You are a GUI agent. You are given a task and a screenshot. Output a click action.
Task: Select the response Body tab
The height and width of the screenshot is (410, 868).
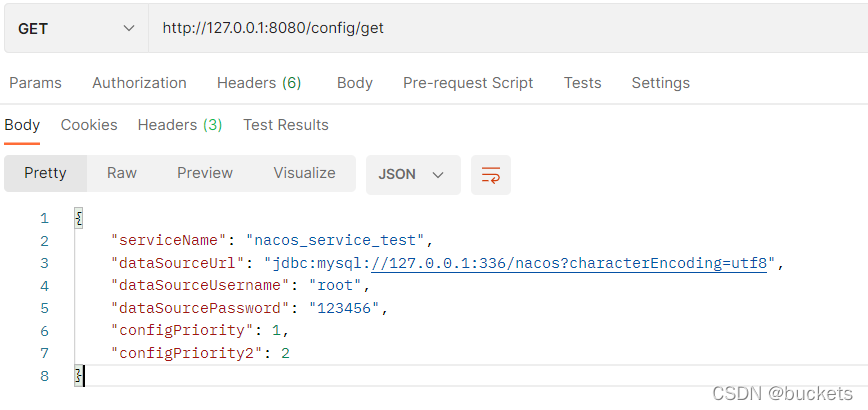[22, 125]
